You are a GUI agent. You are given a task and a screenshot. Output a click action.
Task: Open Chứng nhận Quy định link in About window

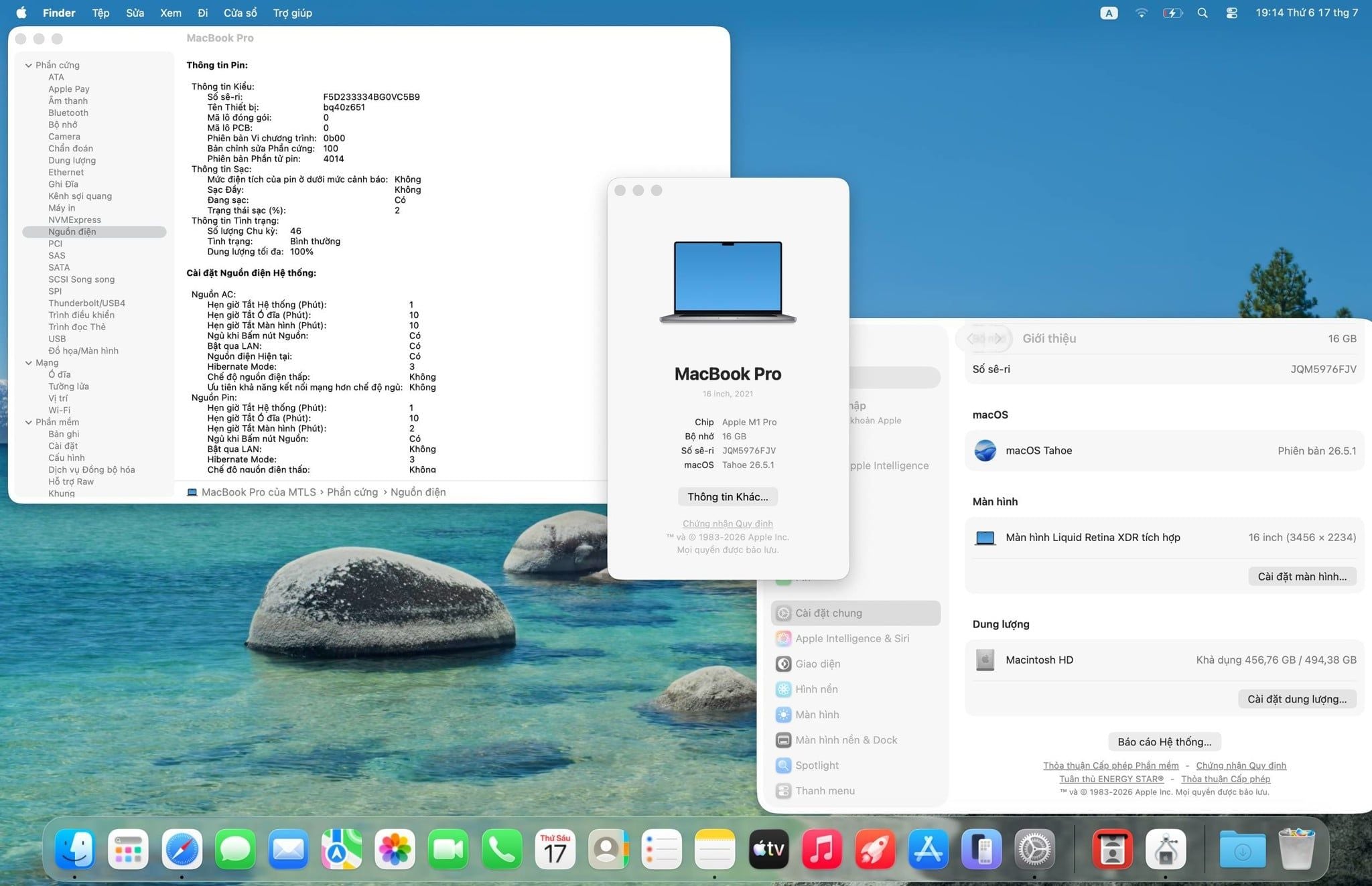728,523
